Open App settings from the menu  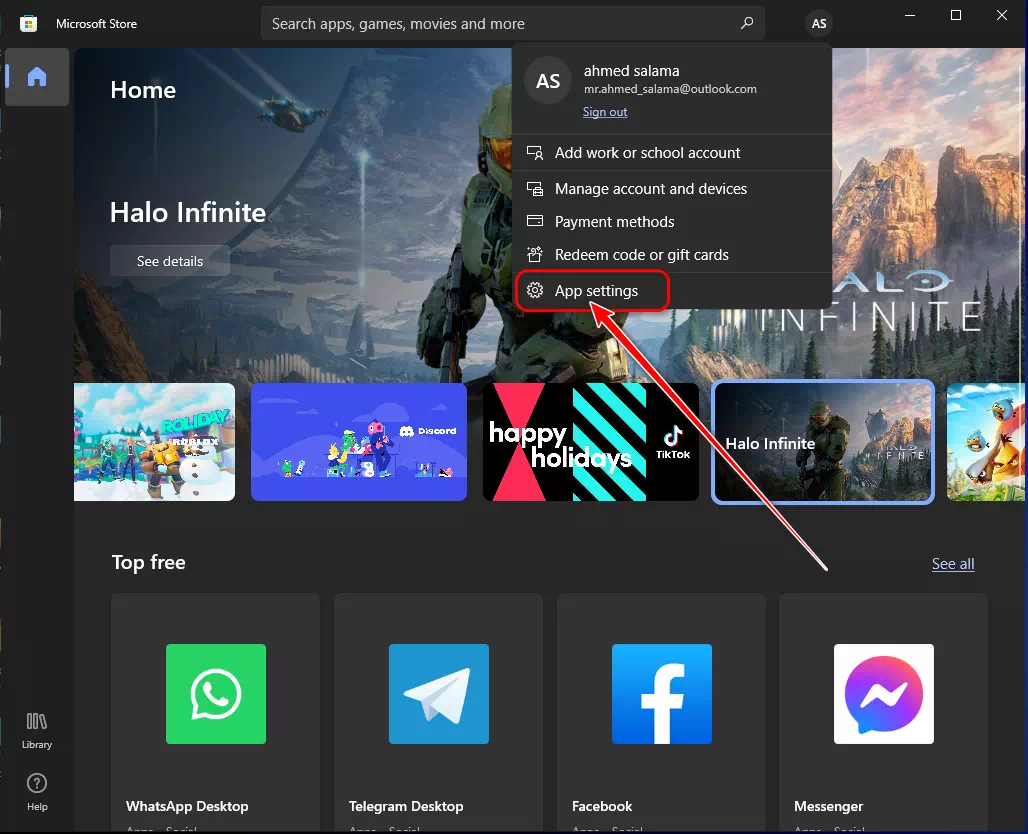pyautogui.click(x=671, y=290)
